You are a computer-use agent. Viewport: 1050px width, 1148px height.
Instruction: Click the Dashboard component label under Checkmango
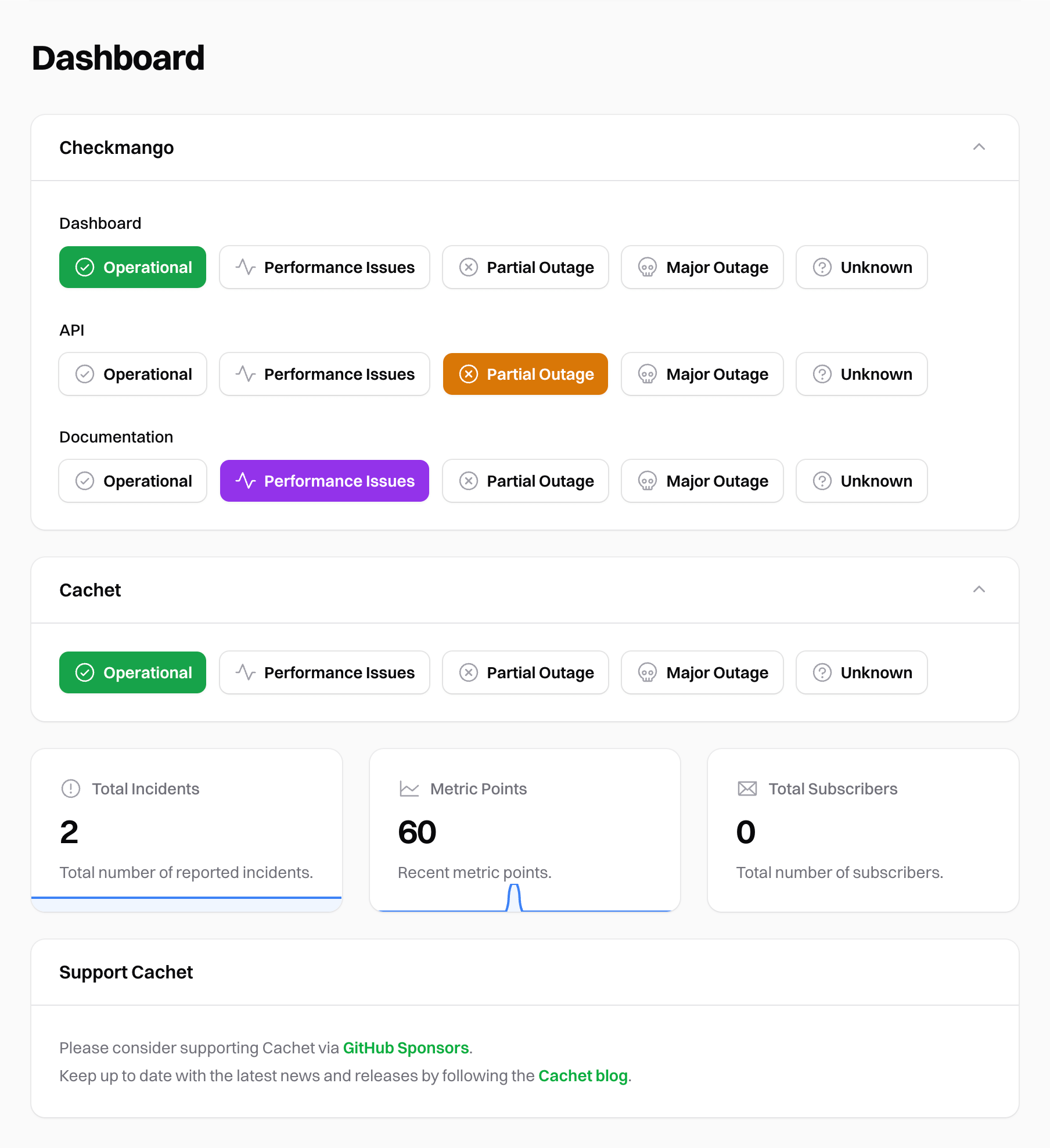tap(100, 223)
